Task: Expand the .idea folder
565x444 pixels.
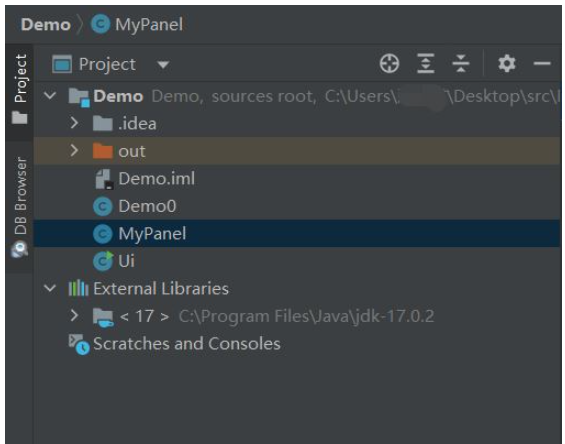Action: click(74, 123)
